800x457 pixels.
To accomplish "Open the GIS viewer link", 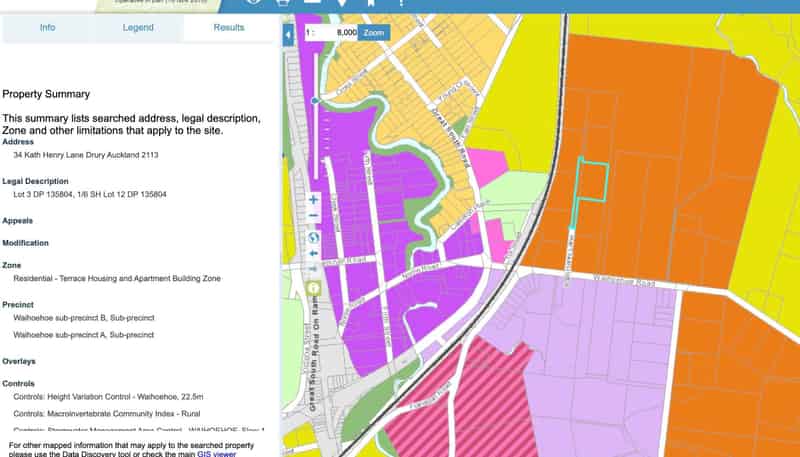I will (217, 453).
